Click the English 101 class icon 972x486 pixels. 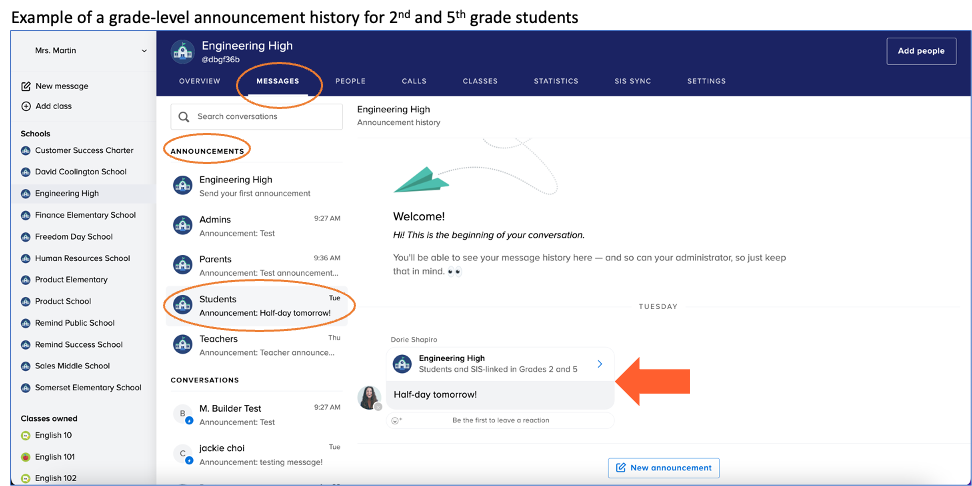coord(26,457)
